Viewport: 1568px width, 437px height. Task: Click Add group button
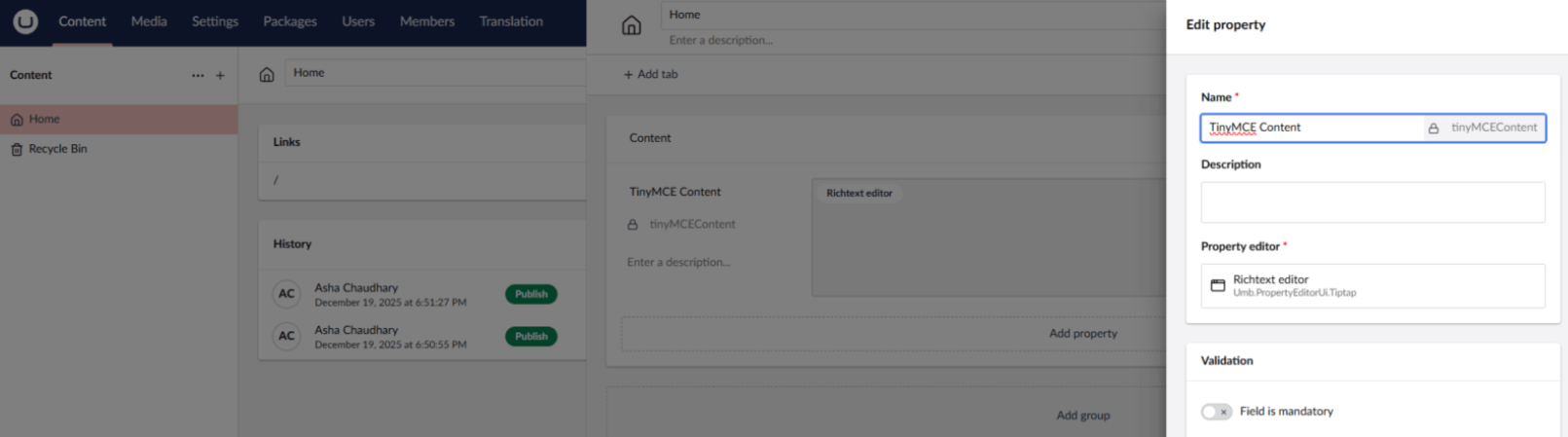1083,415
